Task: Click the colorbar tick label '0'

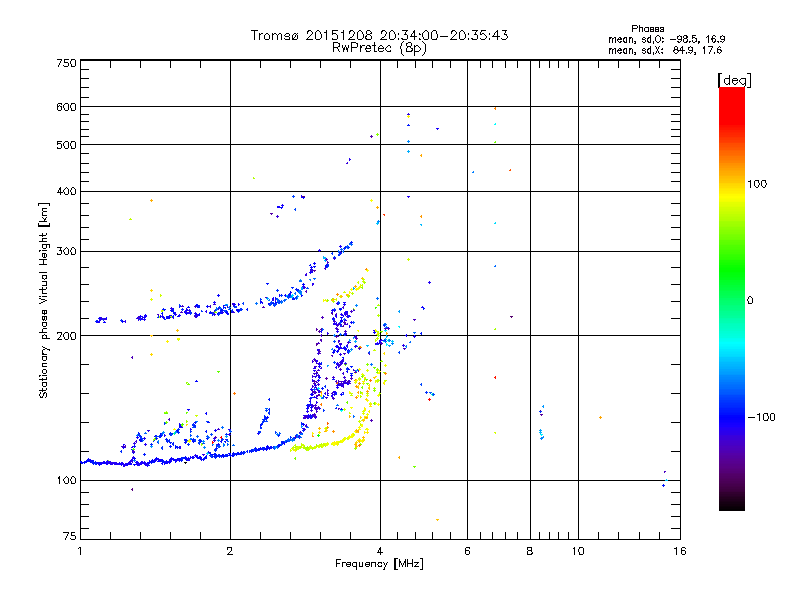Action: (749, 301)
